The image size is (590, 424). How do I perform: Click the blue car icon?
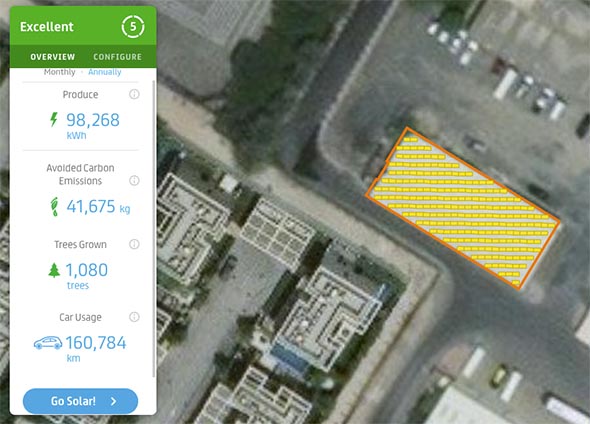coord(48,343)
